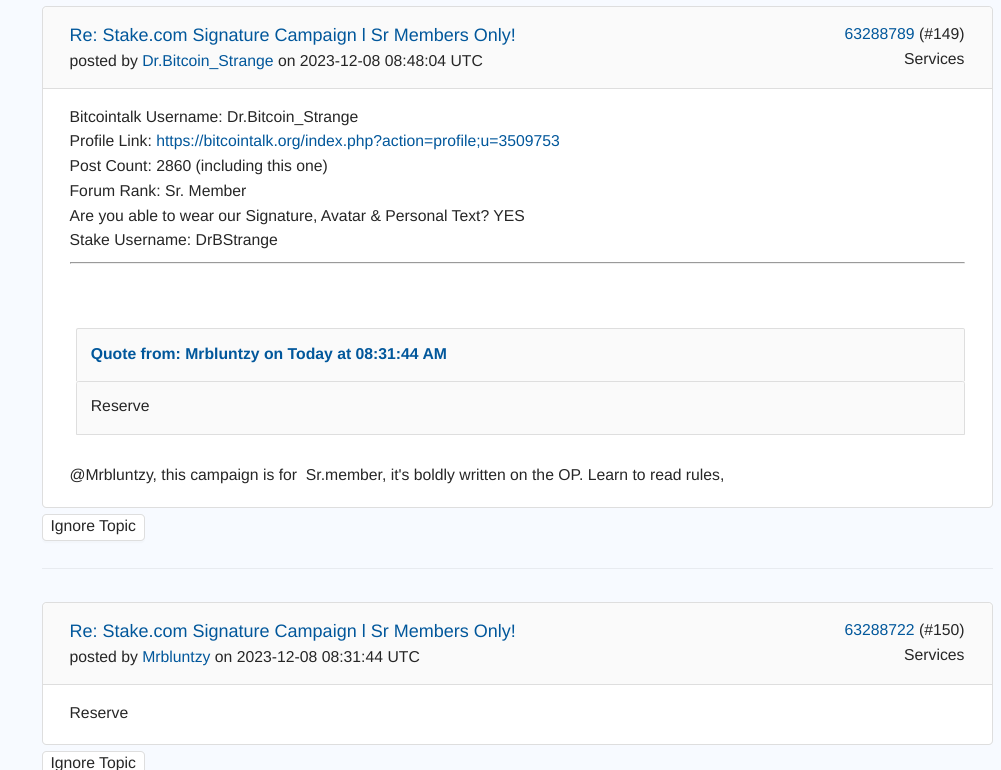
Task: Click 'Reserve' text inside quoted block
Action: 120,406
